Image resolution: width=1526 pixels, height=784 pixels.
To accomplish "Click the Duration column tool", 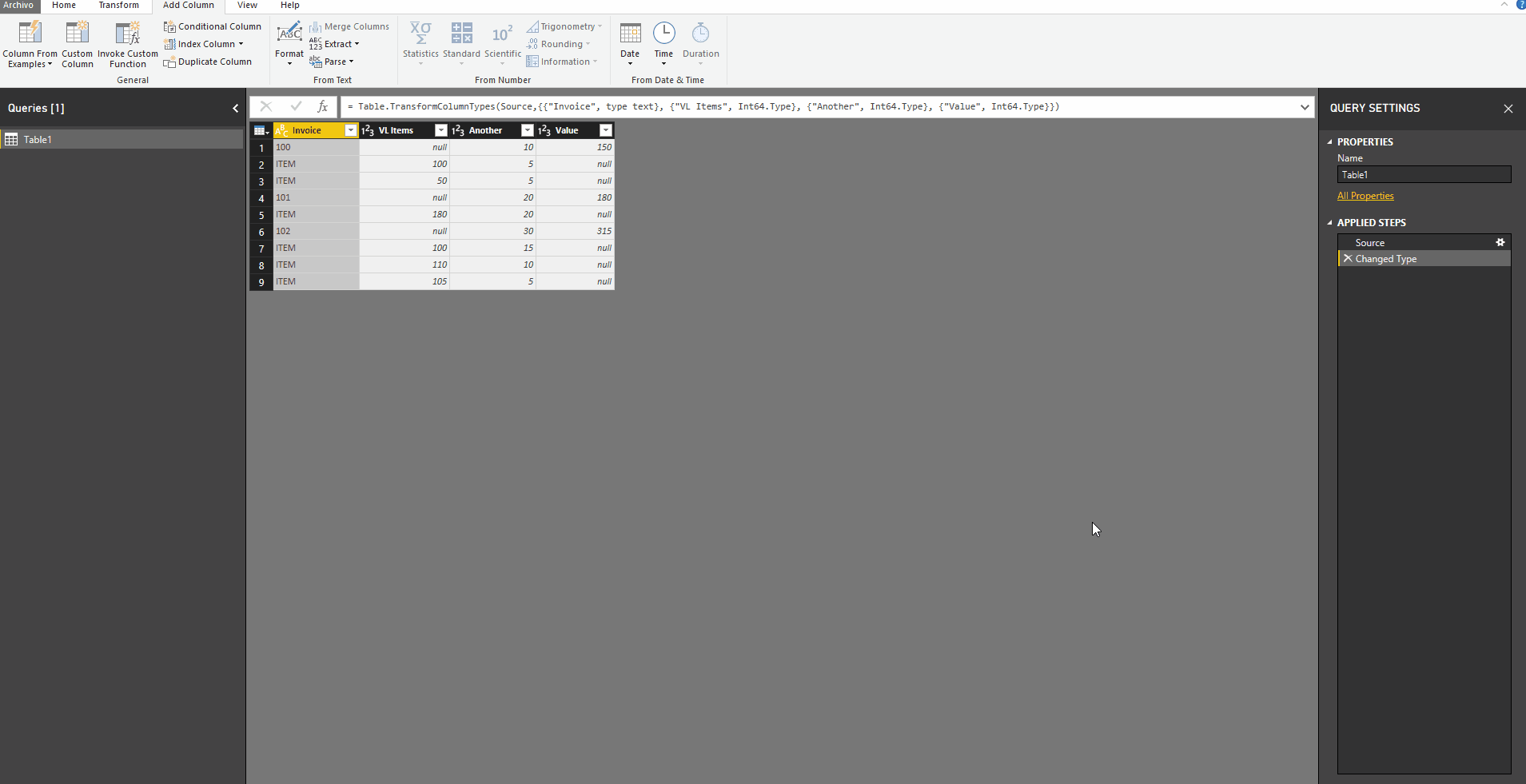I will (700, 45).
